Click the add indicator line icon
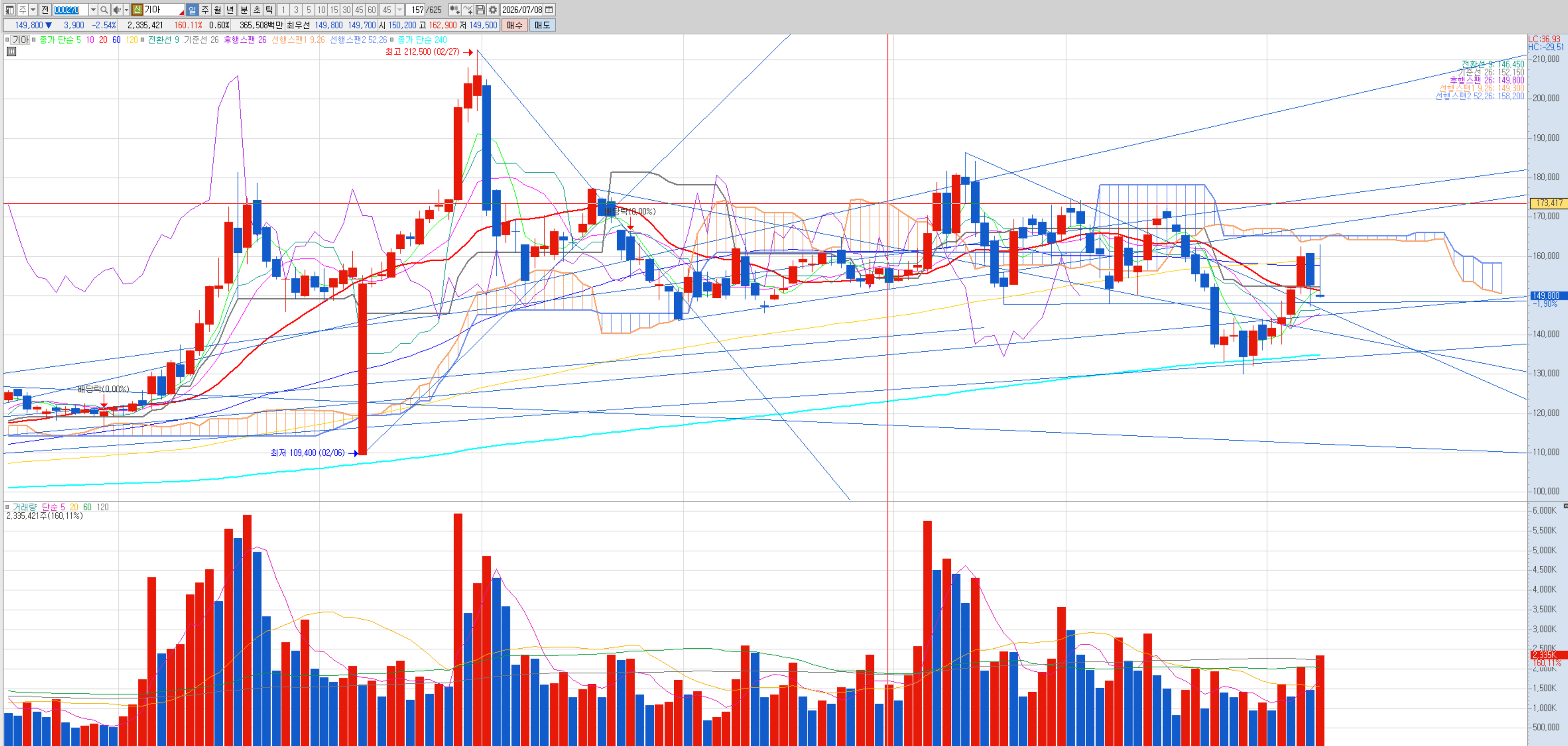 coord(467,10)
